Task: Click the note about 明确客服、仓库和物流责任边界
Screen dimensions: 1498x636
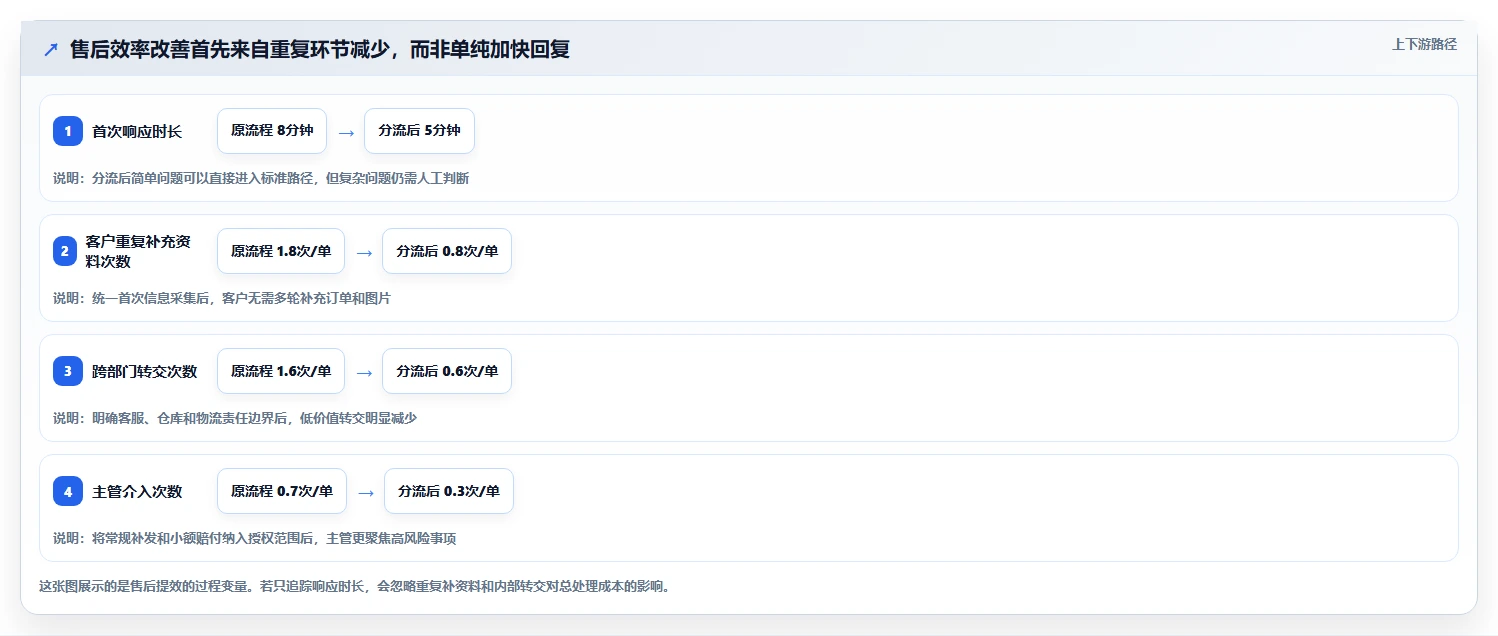Action: (x=235, y=418)
